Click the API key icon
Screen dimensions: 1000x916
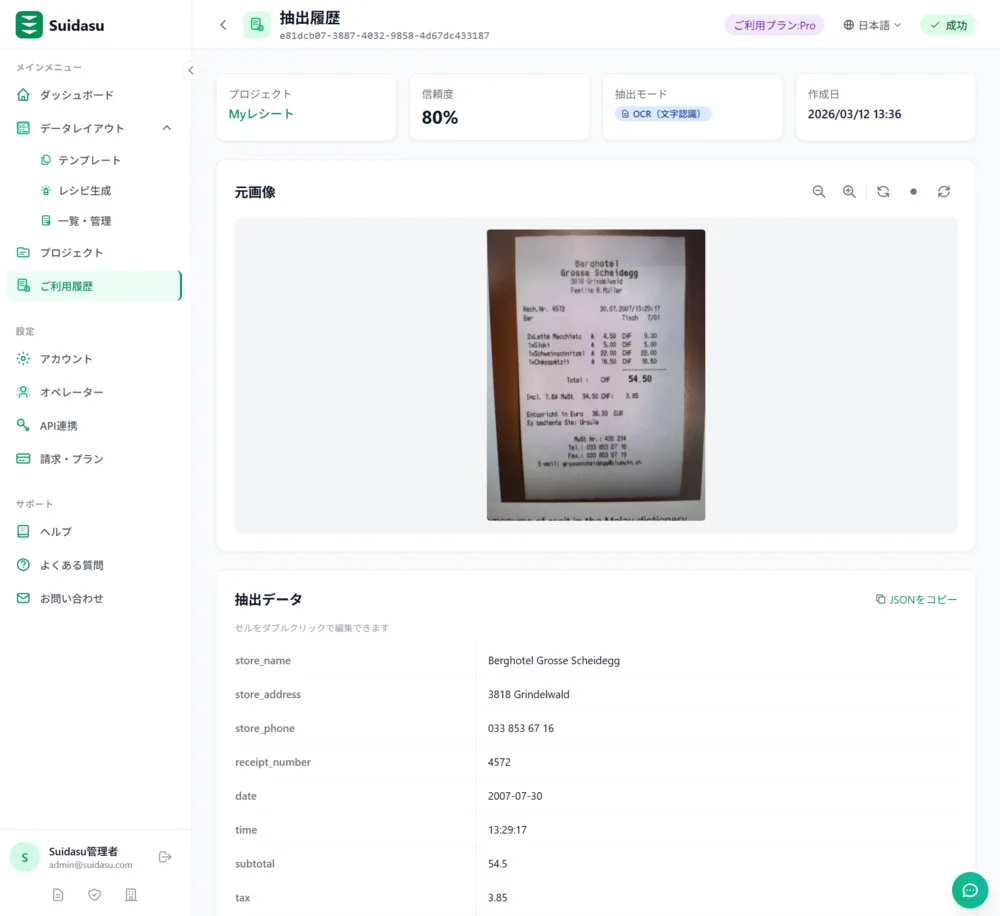point(23,425)
